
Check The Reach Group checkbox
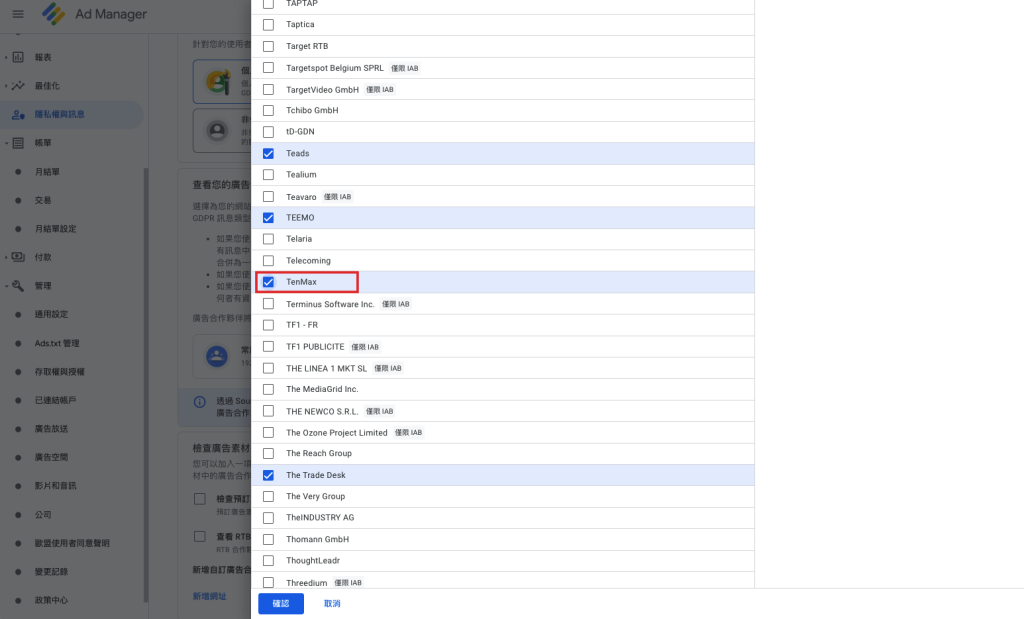[x=268, y=453]
